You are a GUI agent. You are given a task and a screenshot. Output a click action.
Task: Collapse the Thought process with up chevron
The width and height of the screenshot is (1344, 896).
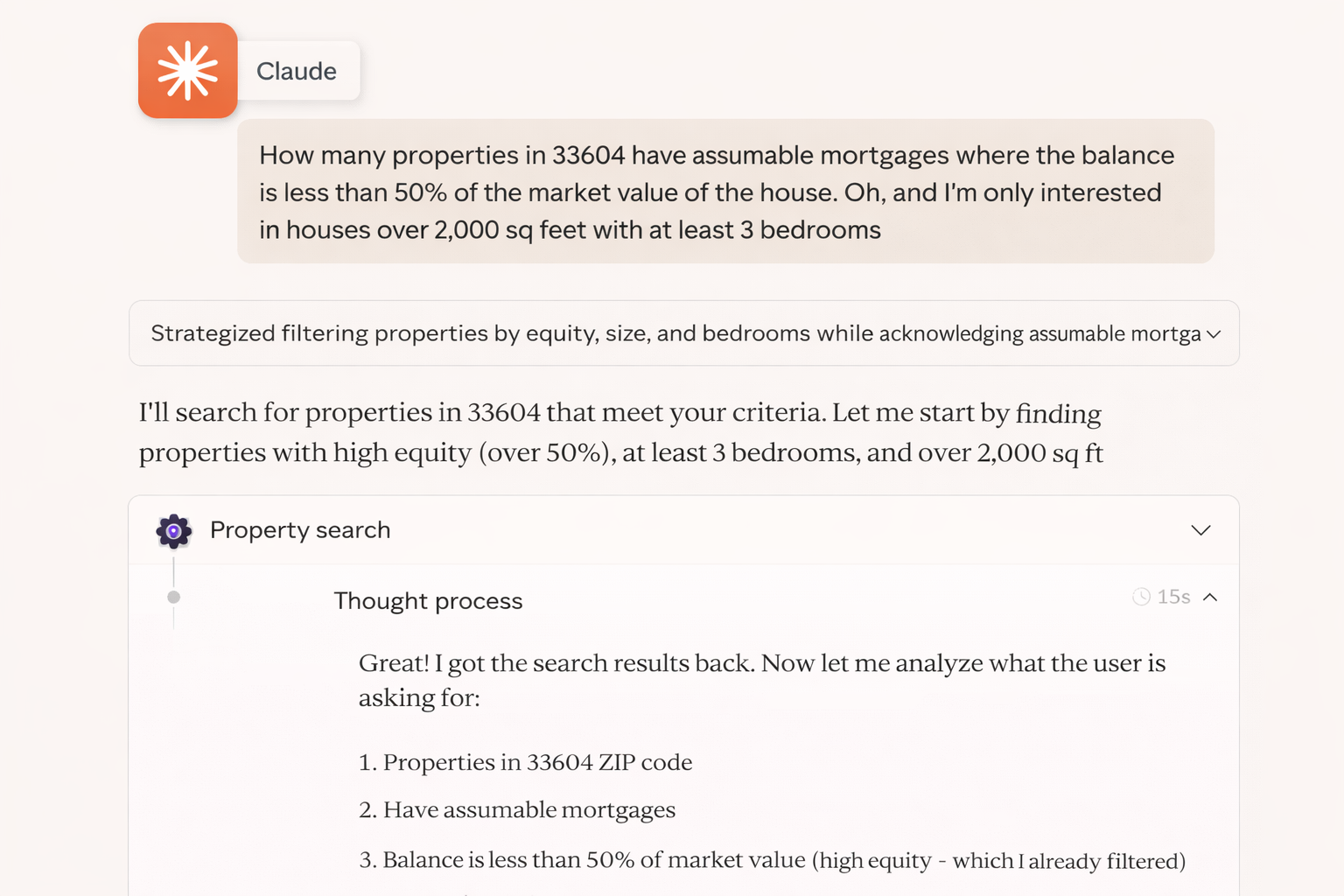1211,597
